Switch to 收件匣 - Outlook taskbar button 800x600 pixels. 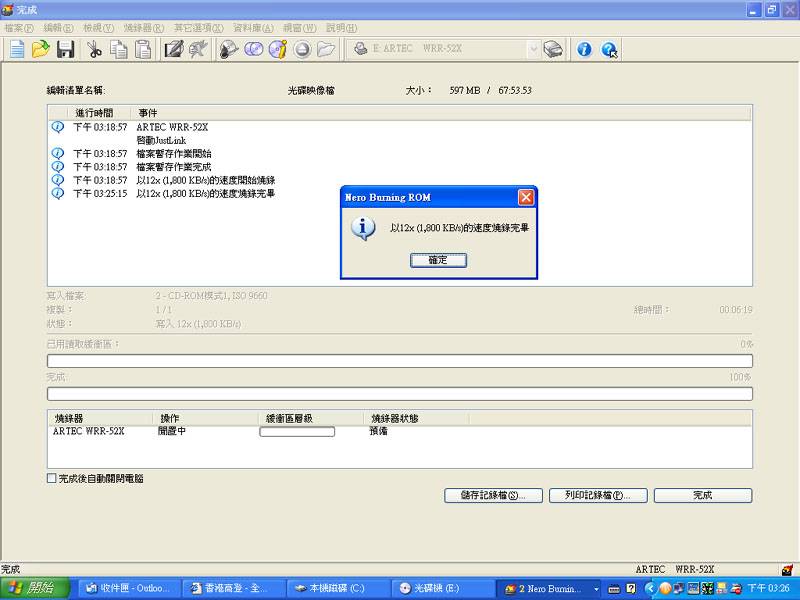[x=129, y=588]
